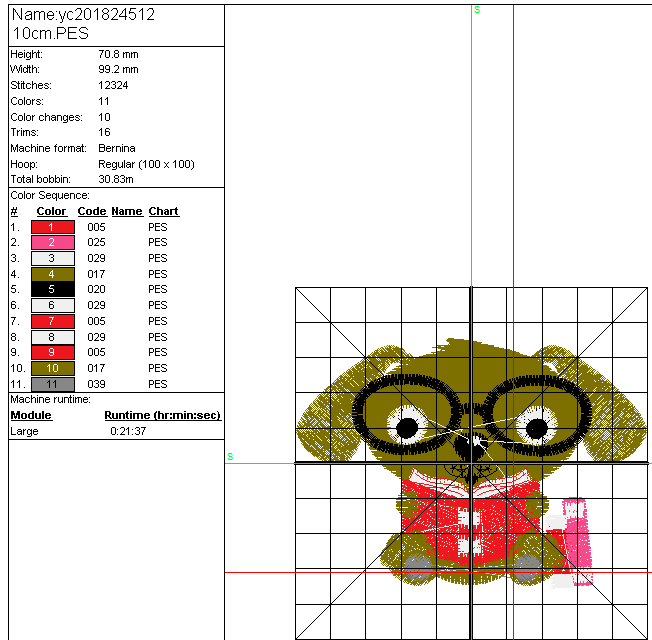Click the 'Code' column header
The height and width of the screenshot is (640, 652).
(x=92, y=211)
